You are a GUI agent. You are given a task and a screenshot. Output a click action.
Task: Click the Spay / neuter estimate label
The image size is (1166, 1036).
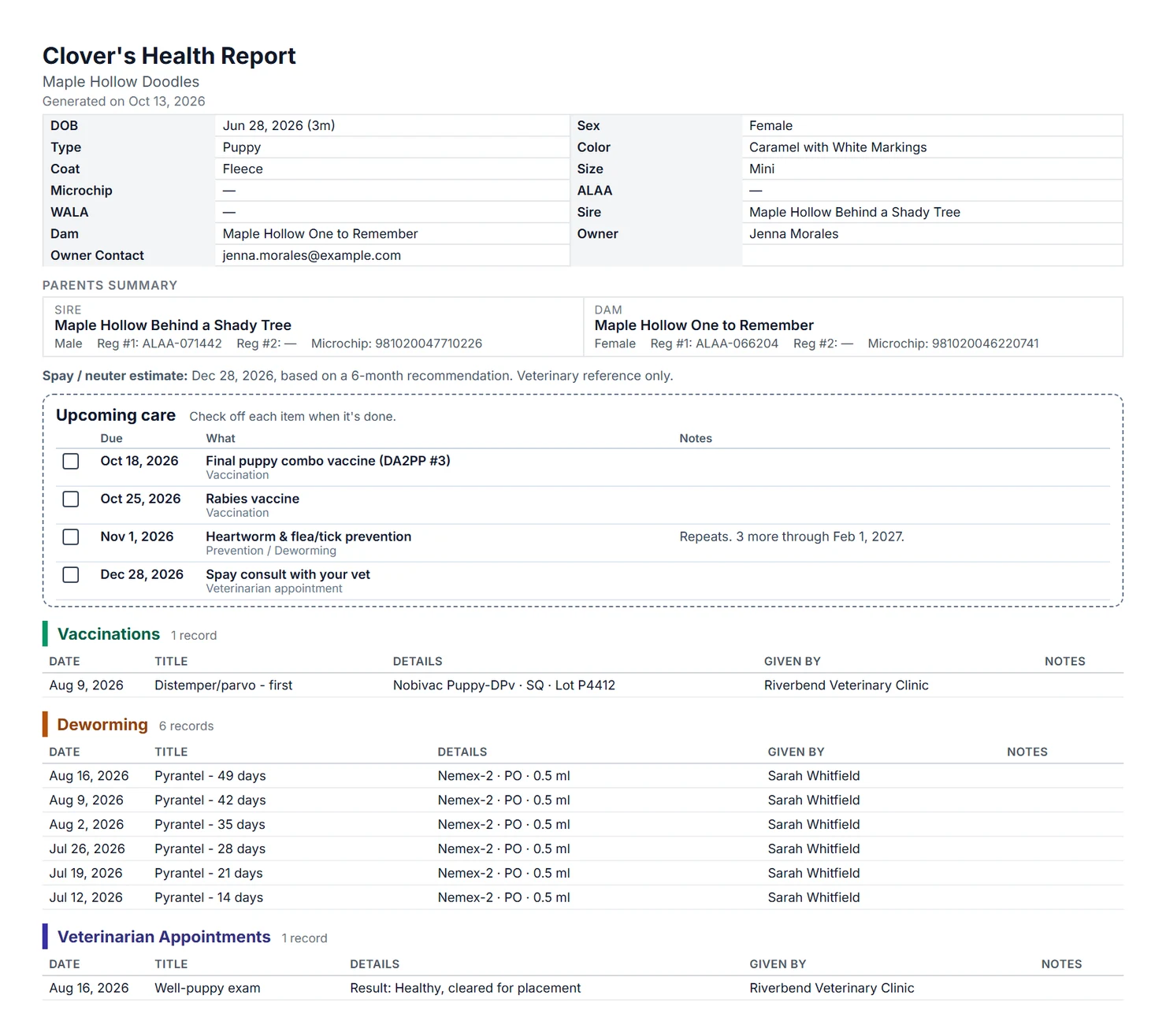tap(115, 377)
